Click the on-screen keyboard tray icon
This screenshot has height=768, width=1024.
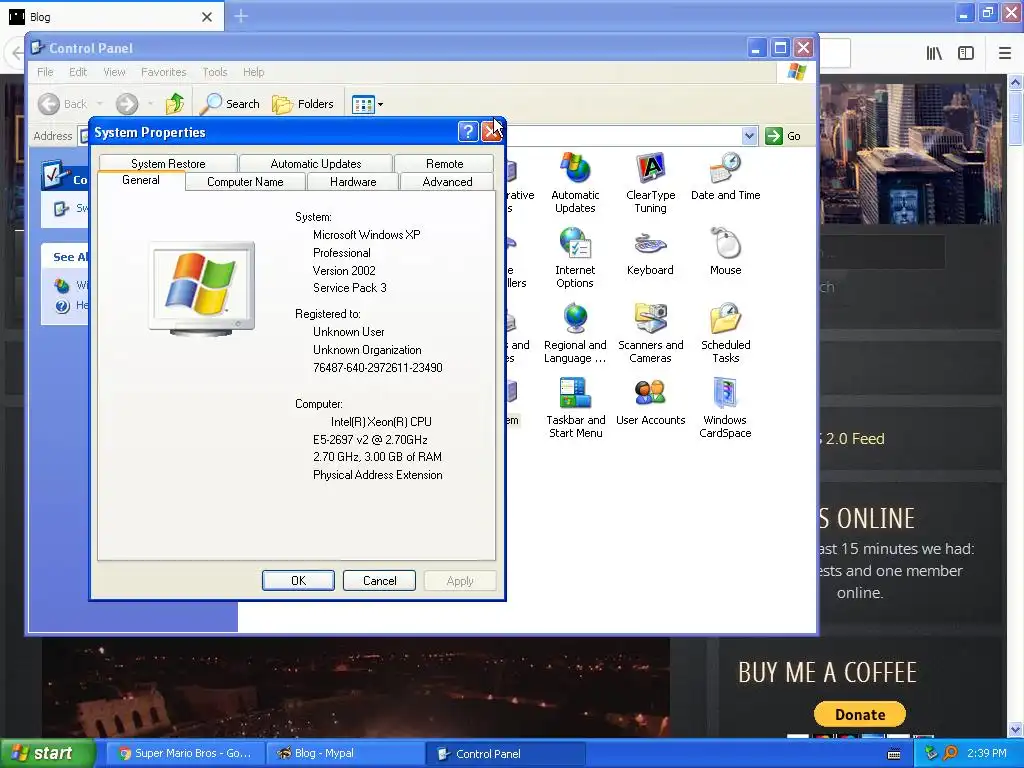[x=894, y=754]
